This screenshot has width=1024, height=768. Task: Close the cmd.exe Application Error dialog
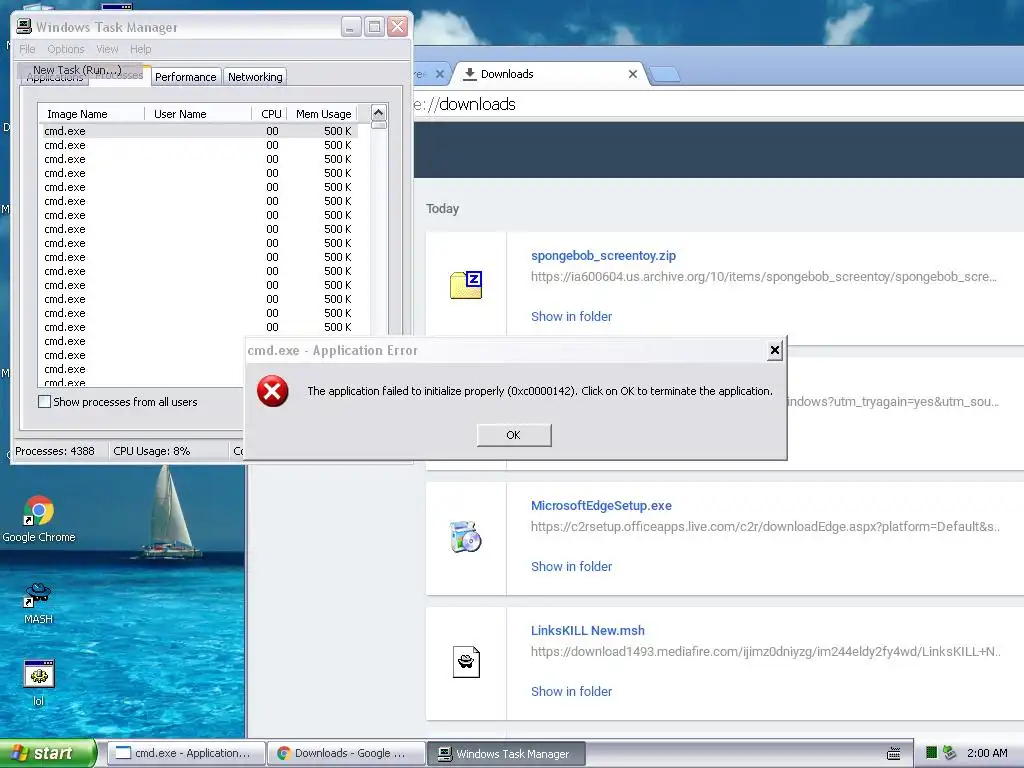tap(775, 351)
